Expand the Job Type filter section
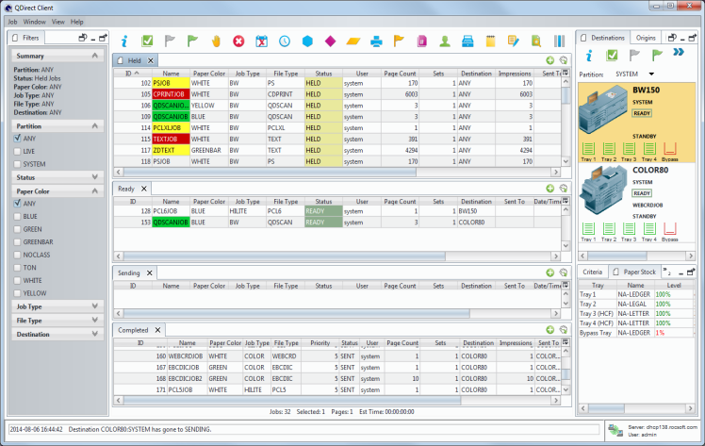The height and width of the screenshot is (446, 705). point(95,306)
